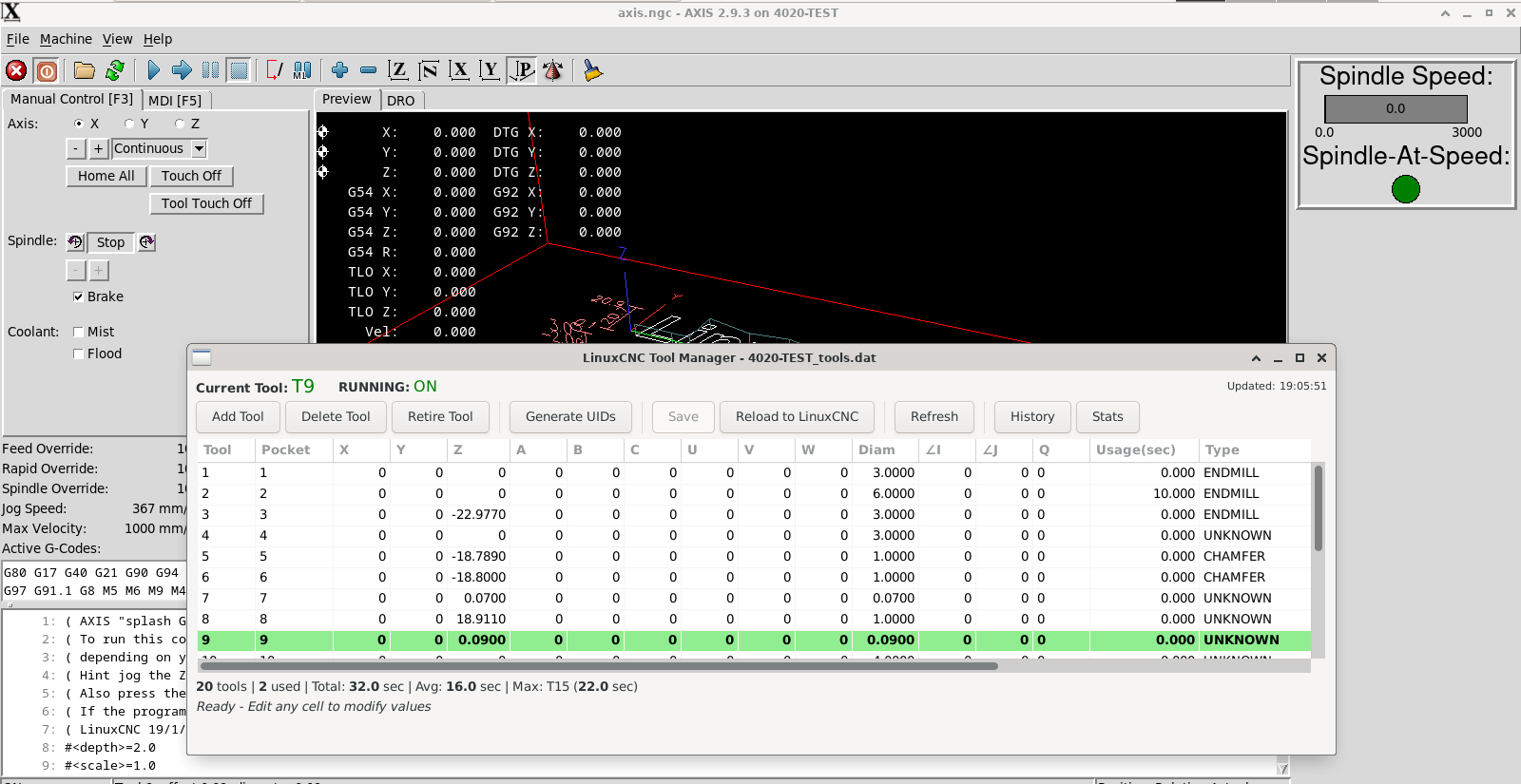Switch to the DRO tab

(400, 100)
